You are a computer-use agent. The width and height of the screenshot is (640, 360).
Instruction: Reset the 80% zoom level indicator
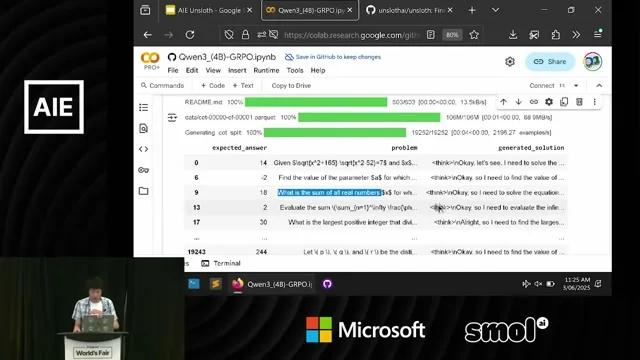pos(452,35)
